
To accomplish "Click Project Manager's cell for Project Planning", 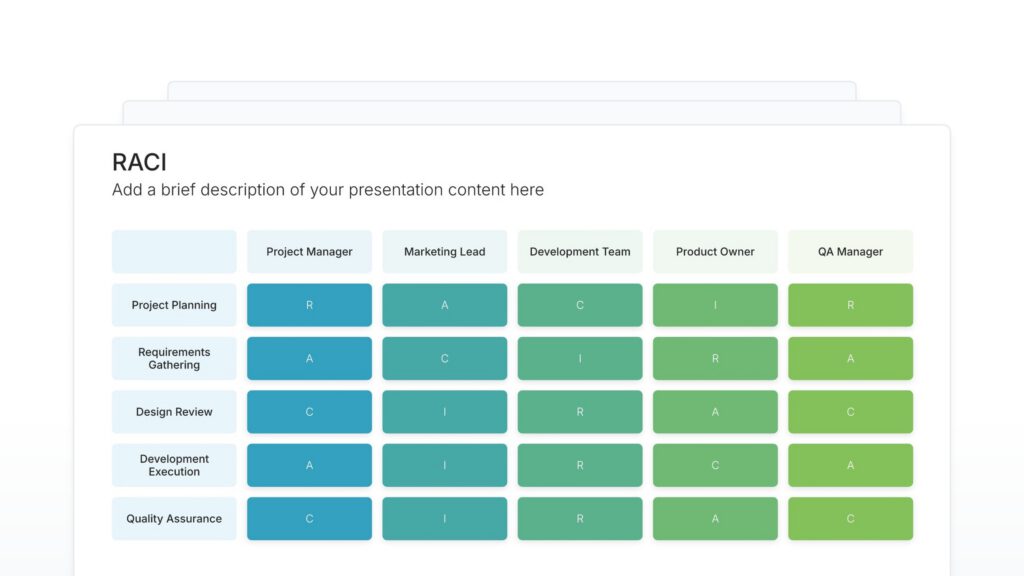I will pyautogui.click(x=309, y=305).
